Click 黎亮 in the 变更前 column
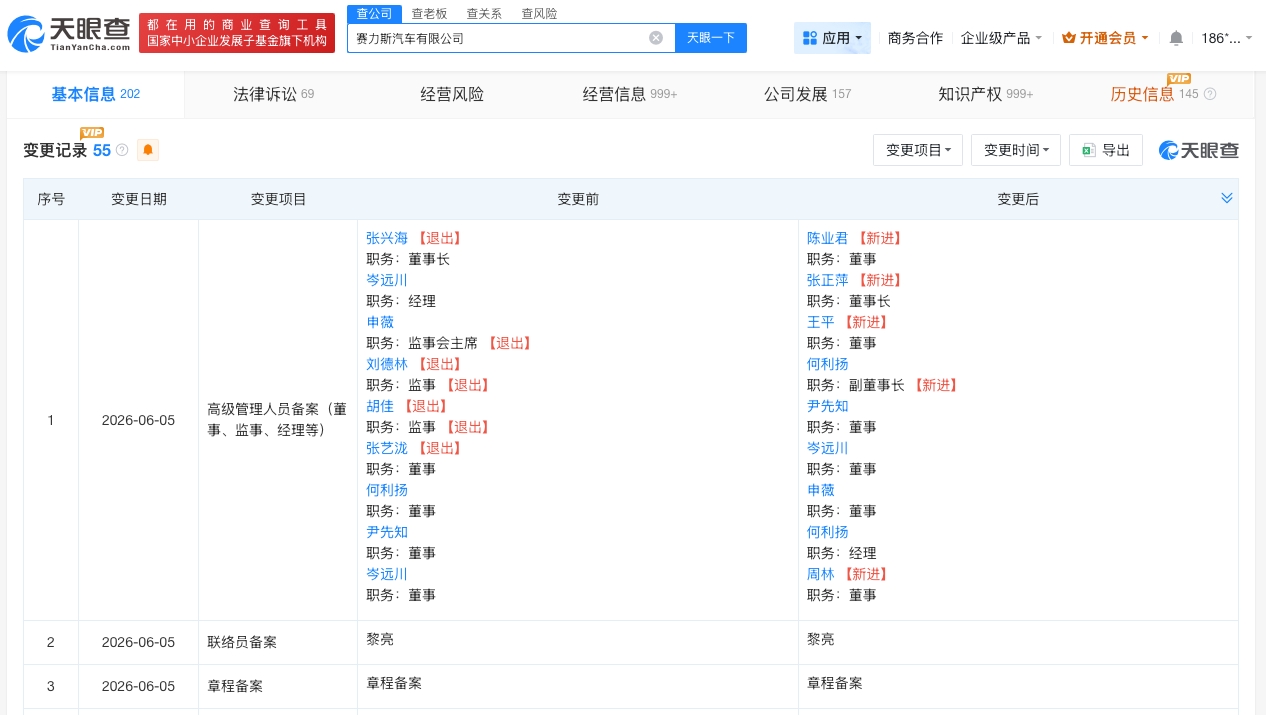Screen dimensions: 1266x715 coord(380,639)
